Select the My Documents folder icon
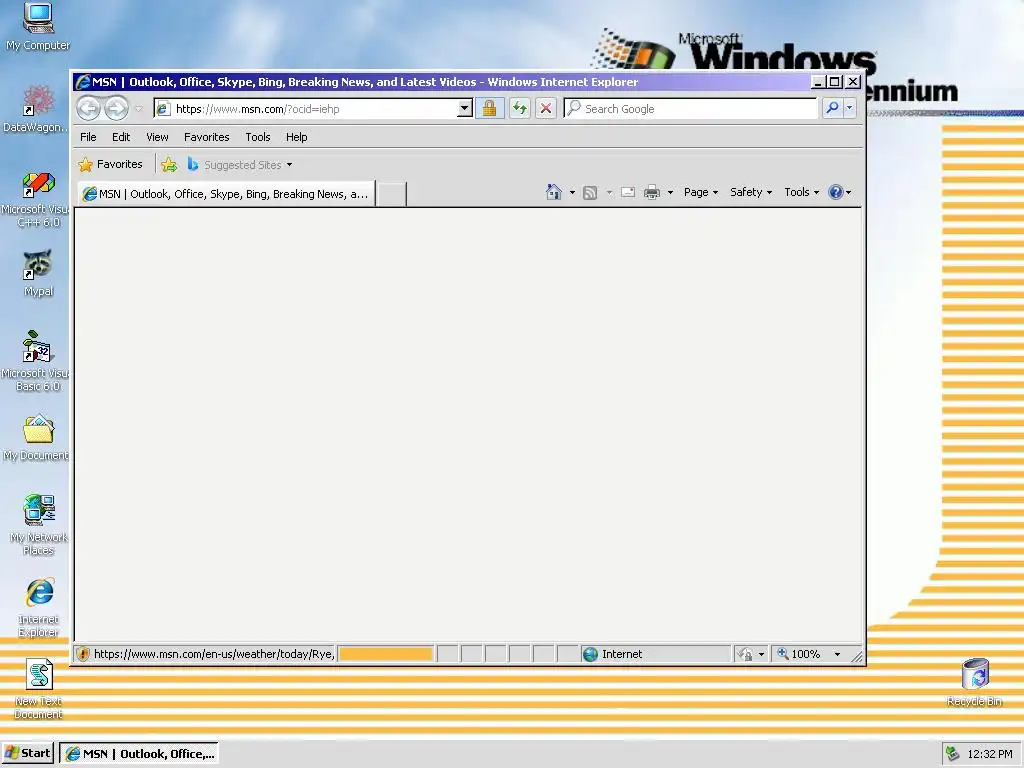This screenshot has height=768, width=1024. coord(38,437)
